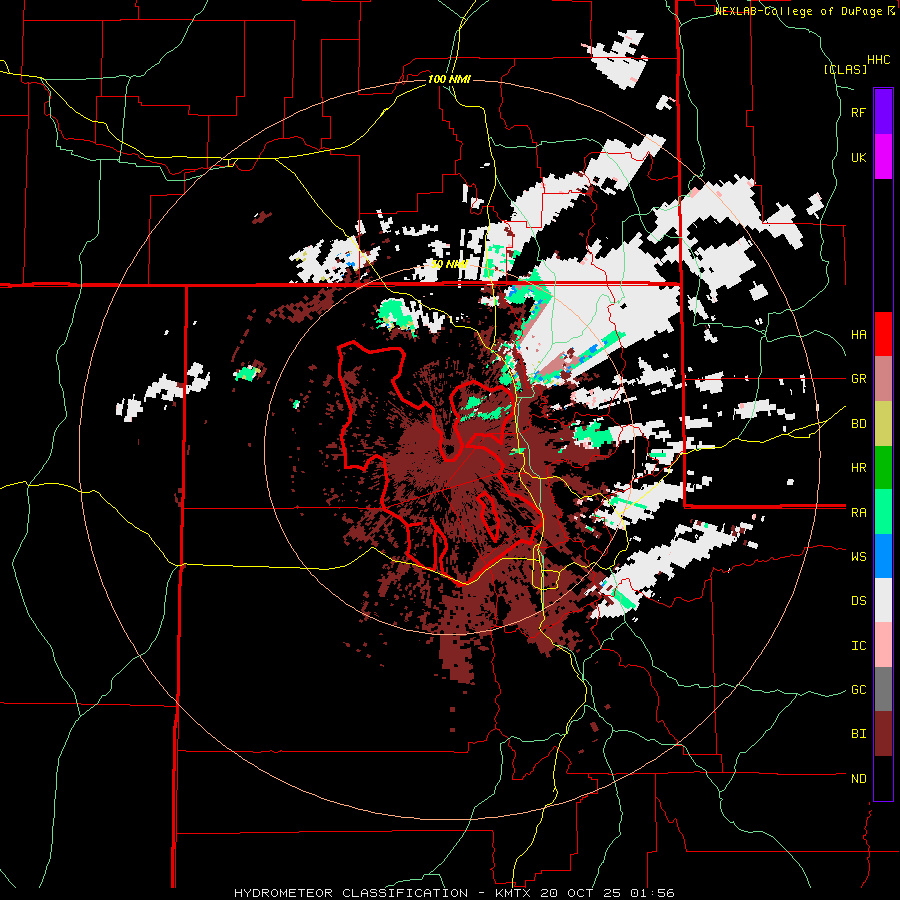Select the GR legend label
900x900 pixels.
[x=858, y=379]
